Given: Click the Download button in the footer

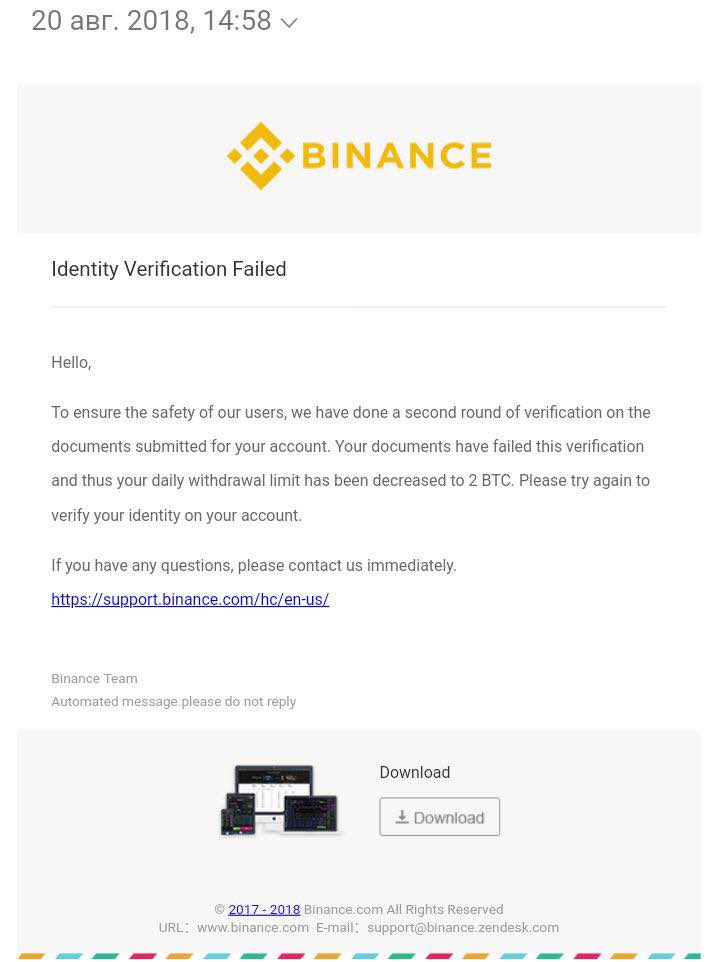Looking at the screenshot, I should [439, 817].
